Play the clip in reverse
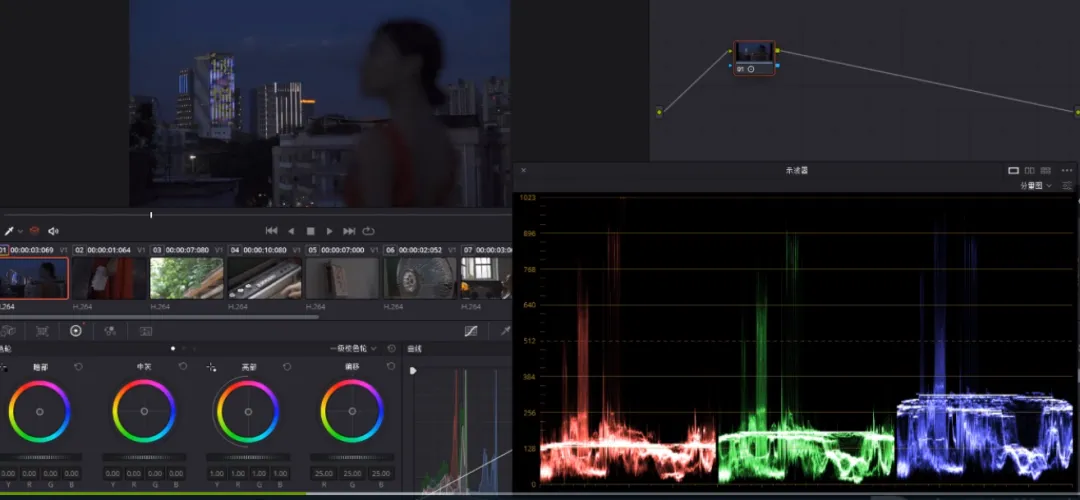This screenshot has width=1080, height=500. click(291, 231)
